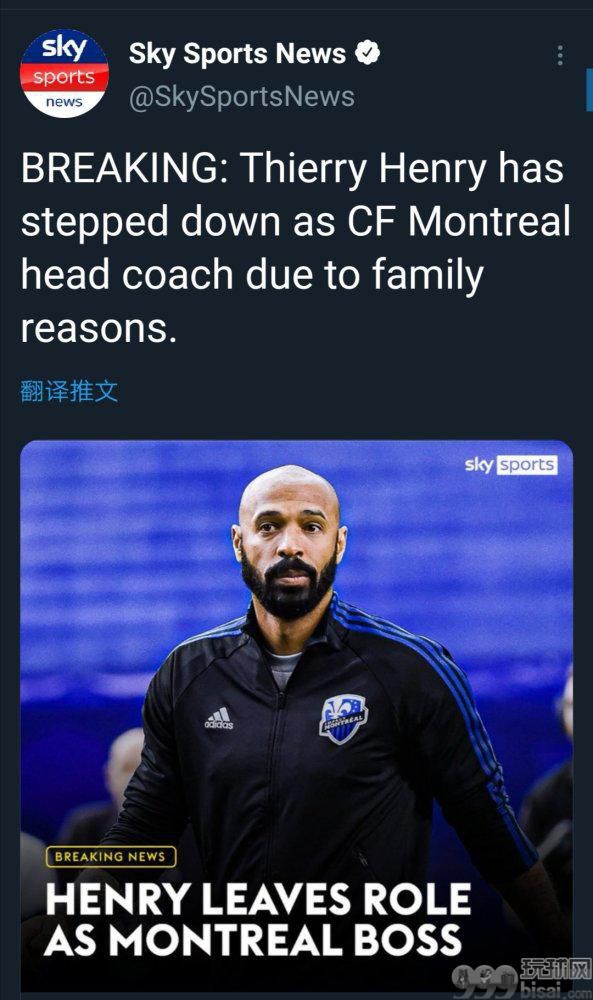Click the AS MONTREAL BOSS headline line
This screenshot has height=1000, width=593.
tap(253, 940)
